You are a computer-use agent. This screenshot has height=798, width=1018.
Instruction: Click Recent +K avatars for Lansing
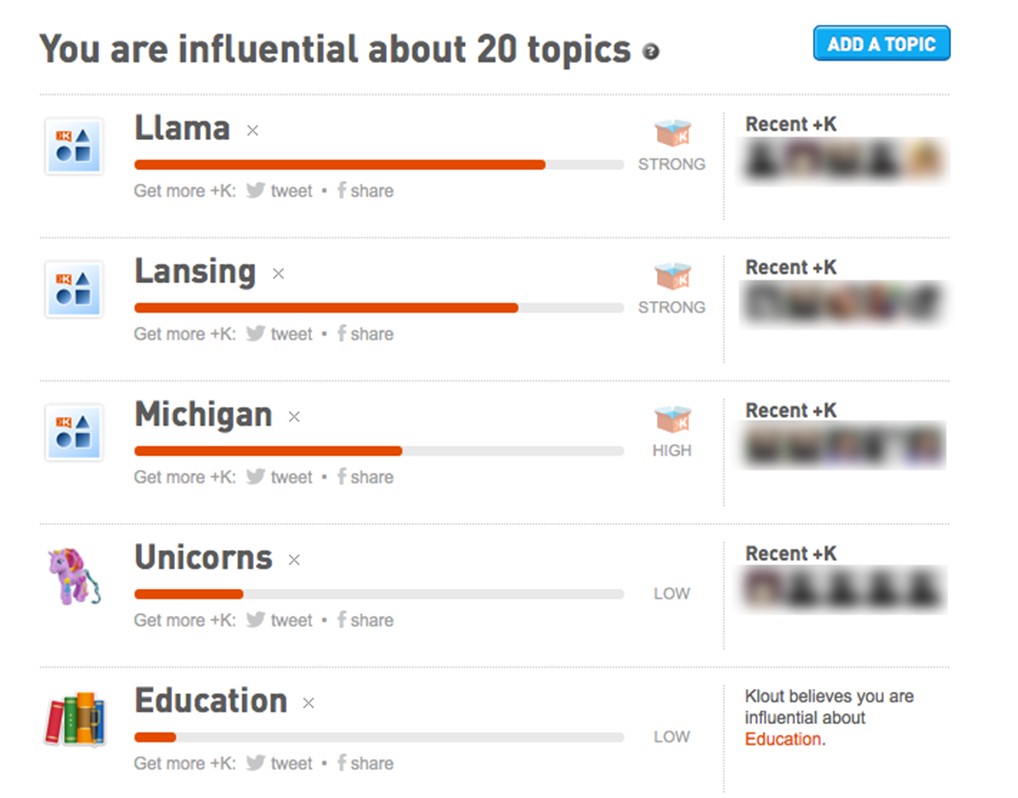tap(843, 303)
